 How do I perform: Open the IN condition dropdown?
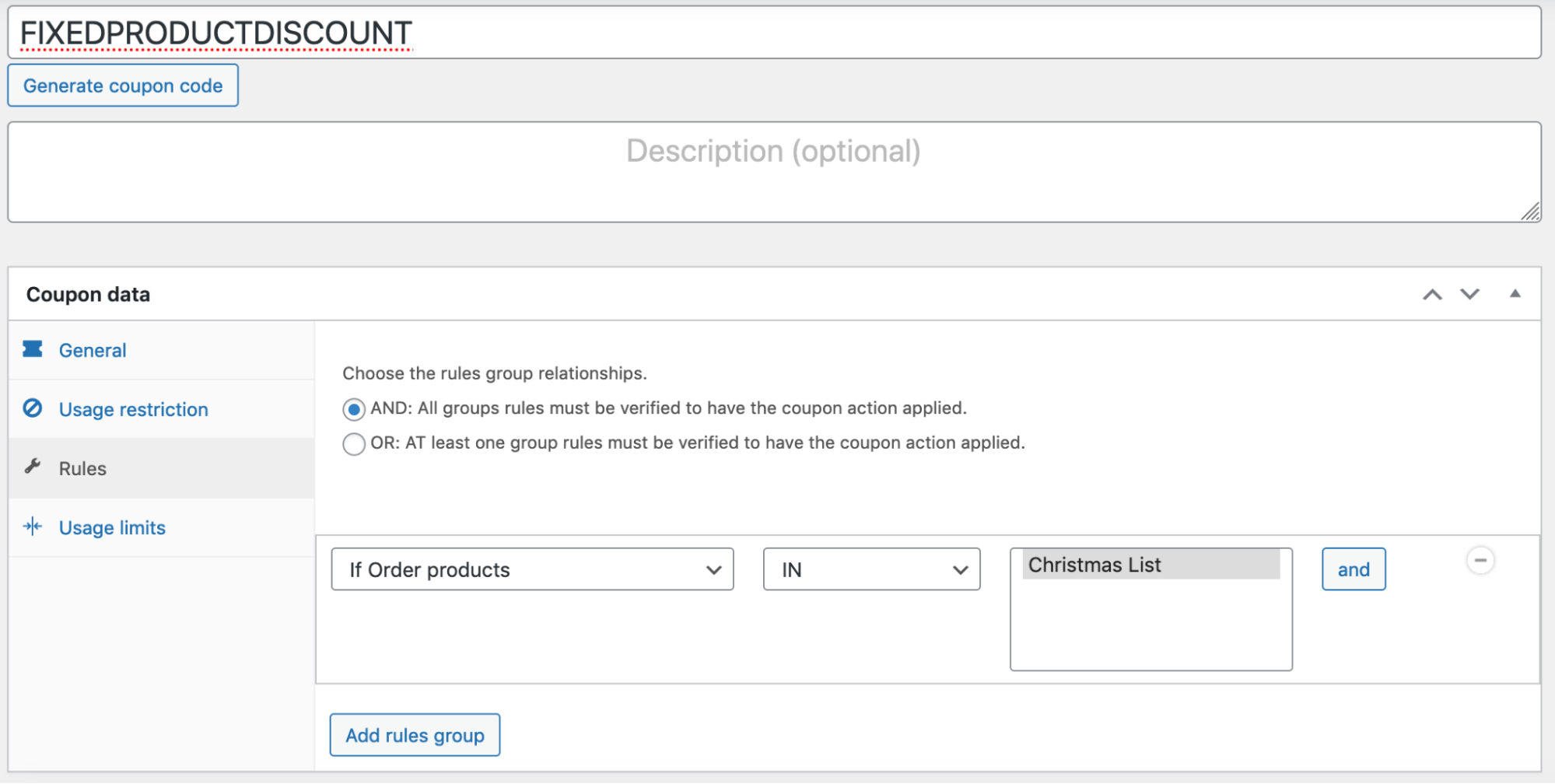pyautogui.click(x=870, y=569)
